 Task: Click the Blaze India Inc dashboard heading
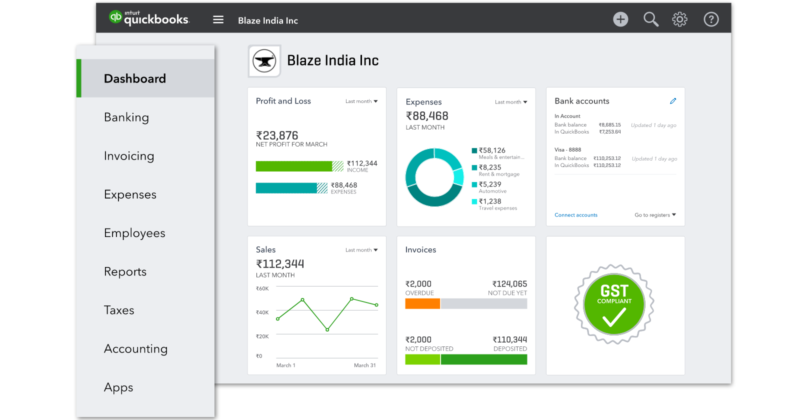(333, 60)
